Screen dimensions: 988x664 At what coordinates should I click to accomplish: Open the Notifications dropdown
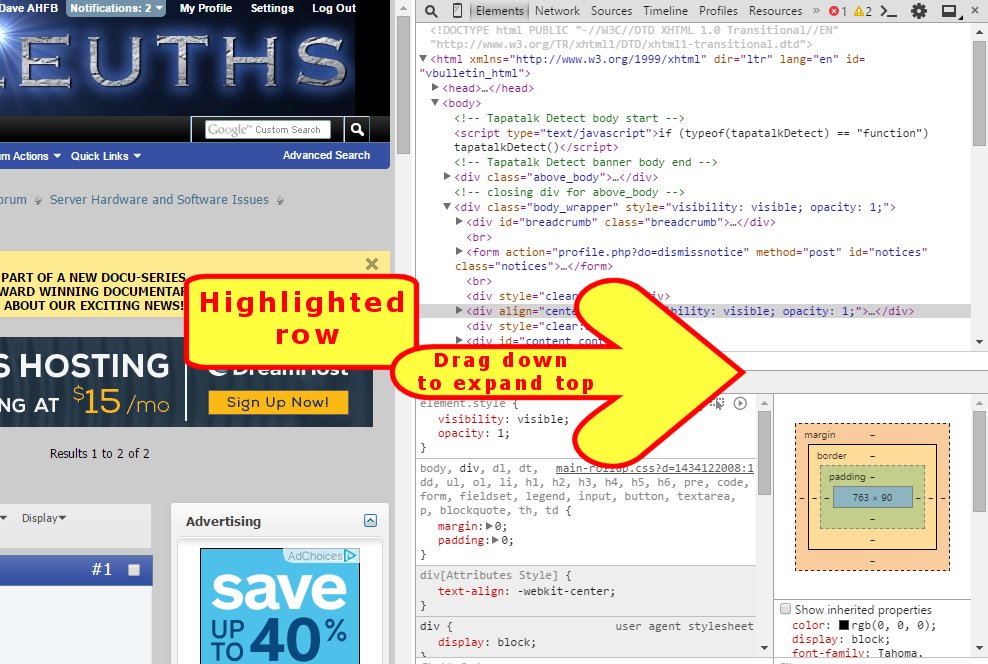tap(116, 8)
